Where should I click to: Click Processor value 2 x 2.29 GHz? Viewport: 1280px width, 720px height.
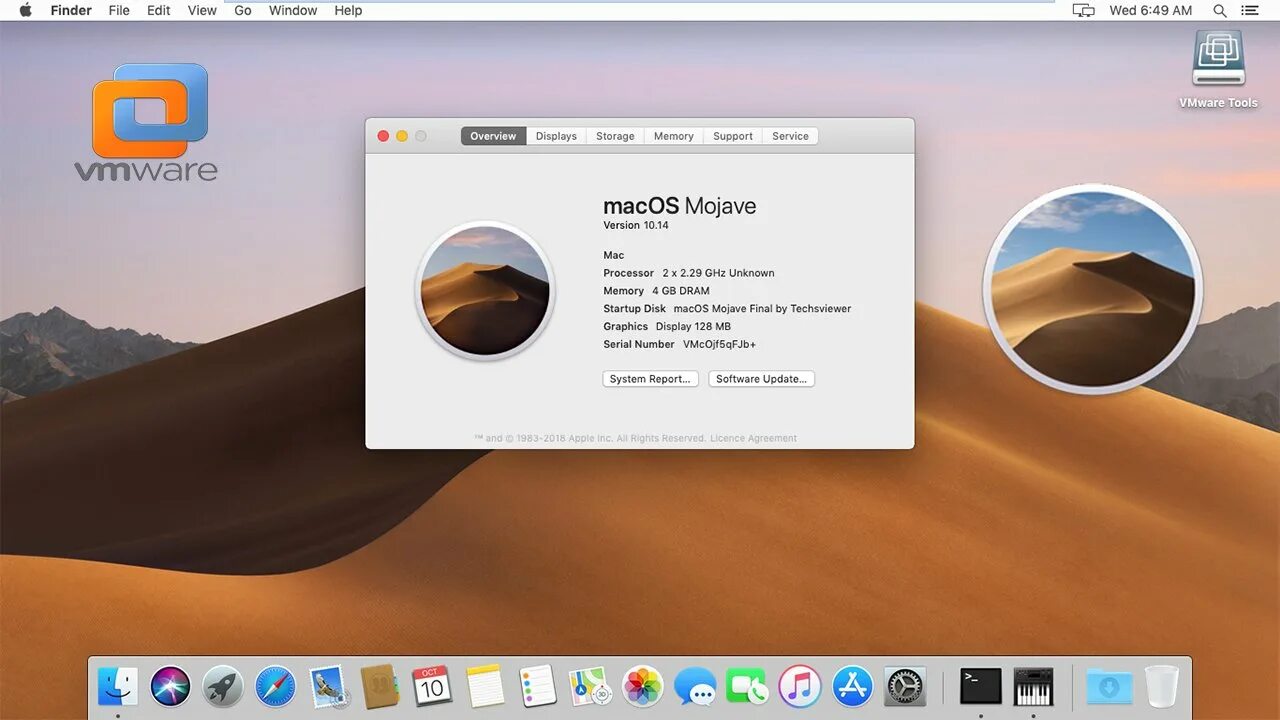point(718,273)
